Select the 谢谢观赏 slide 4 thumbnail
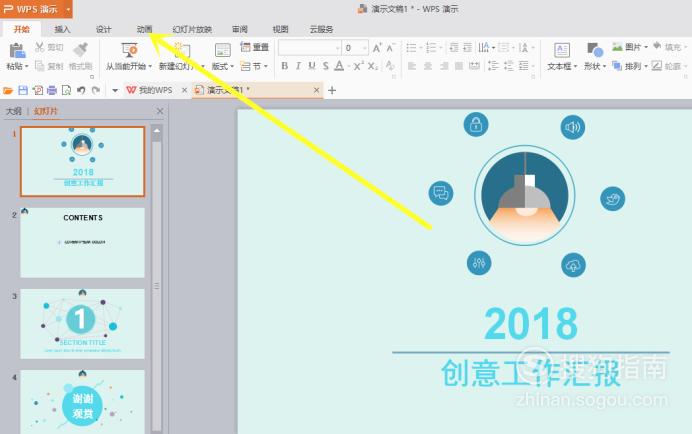 click(x=83, y=402)
